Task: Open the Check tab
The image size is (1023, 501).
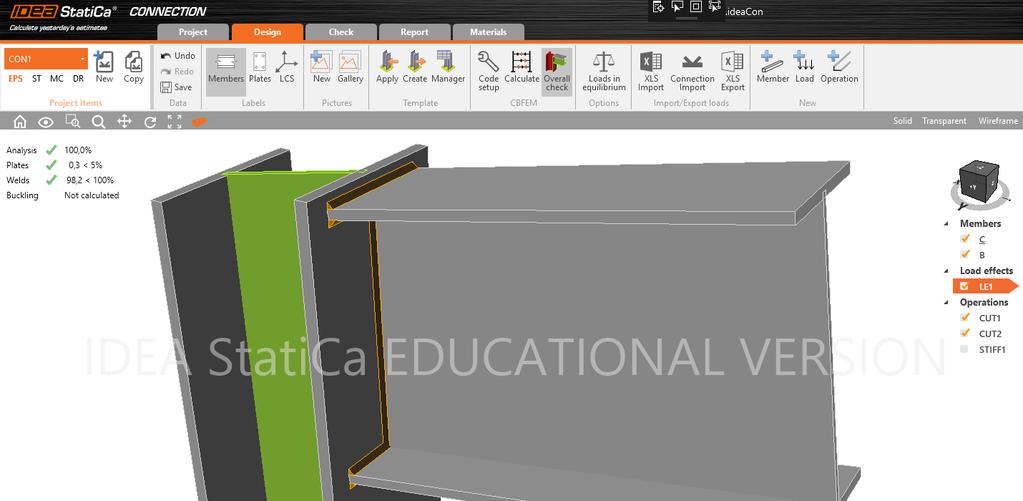Action: coord(341,32)
